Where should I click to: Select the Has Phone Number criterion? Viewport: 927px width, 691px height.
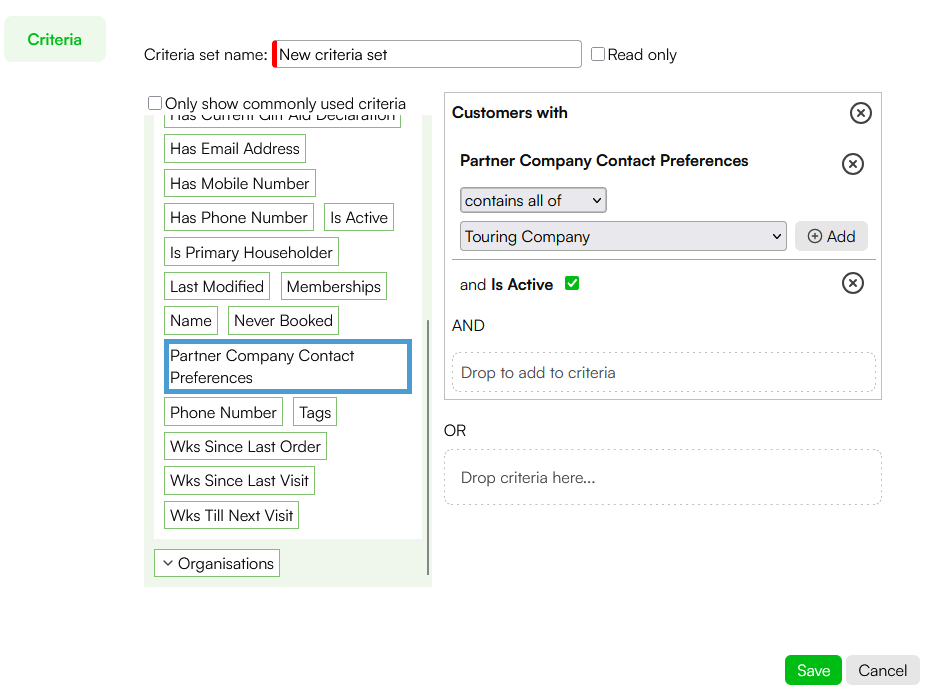[x=239, y=218]
